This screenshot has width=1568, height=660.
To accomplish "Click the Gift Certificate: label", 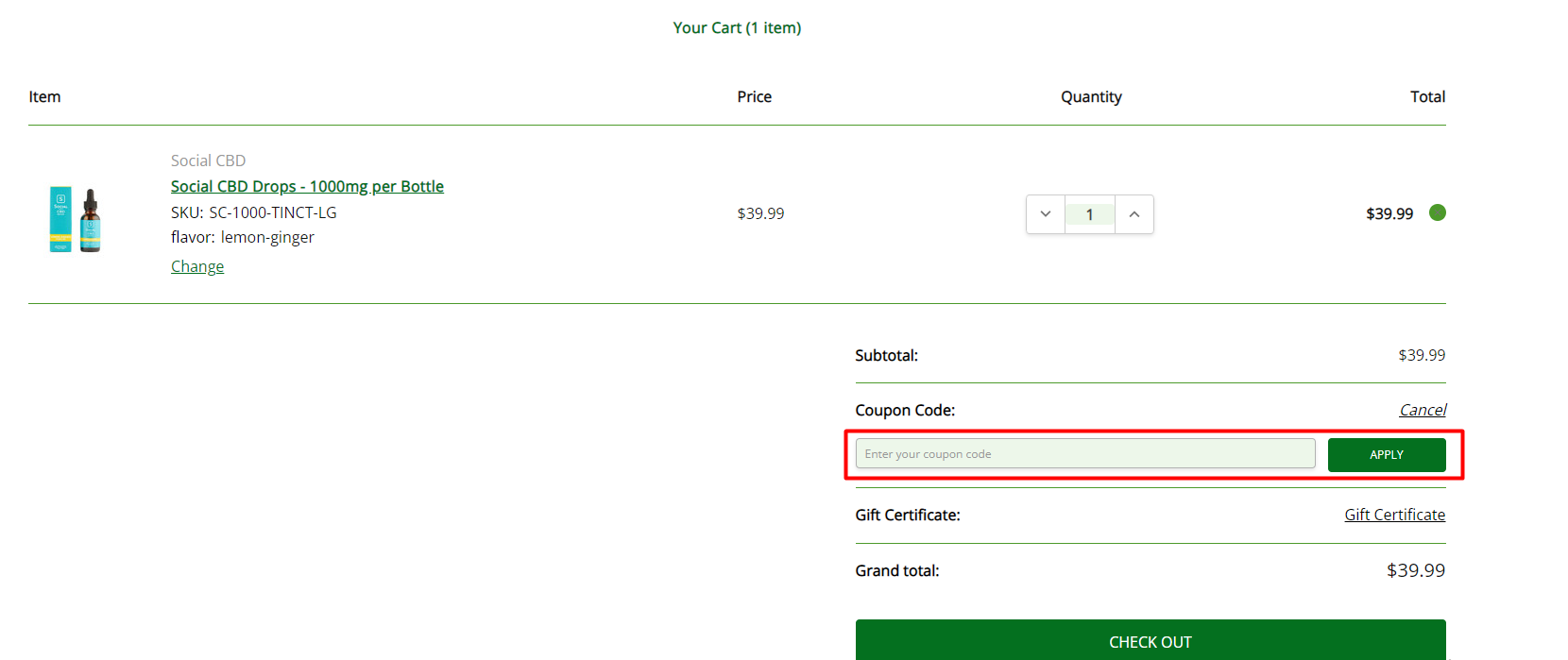I will point(908,515).
